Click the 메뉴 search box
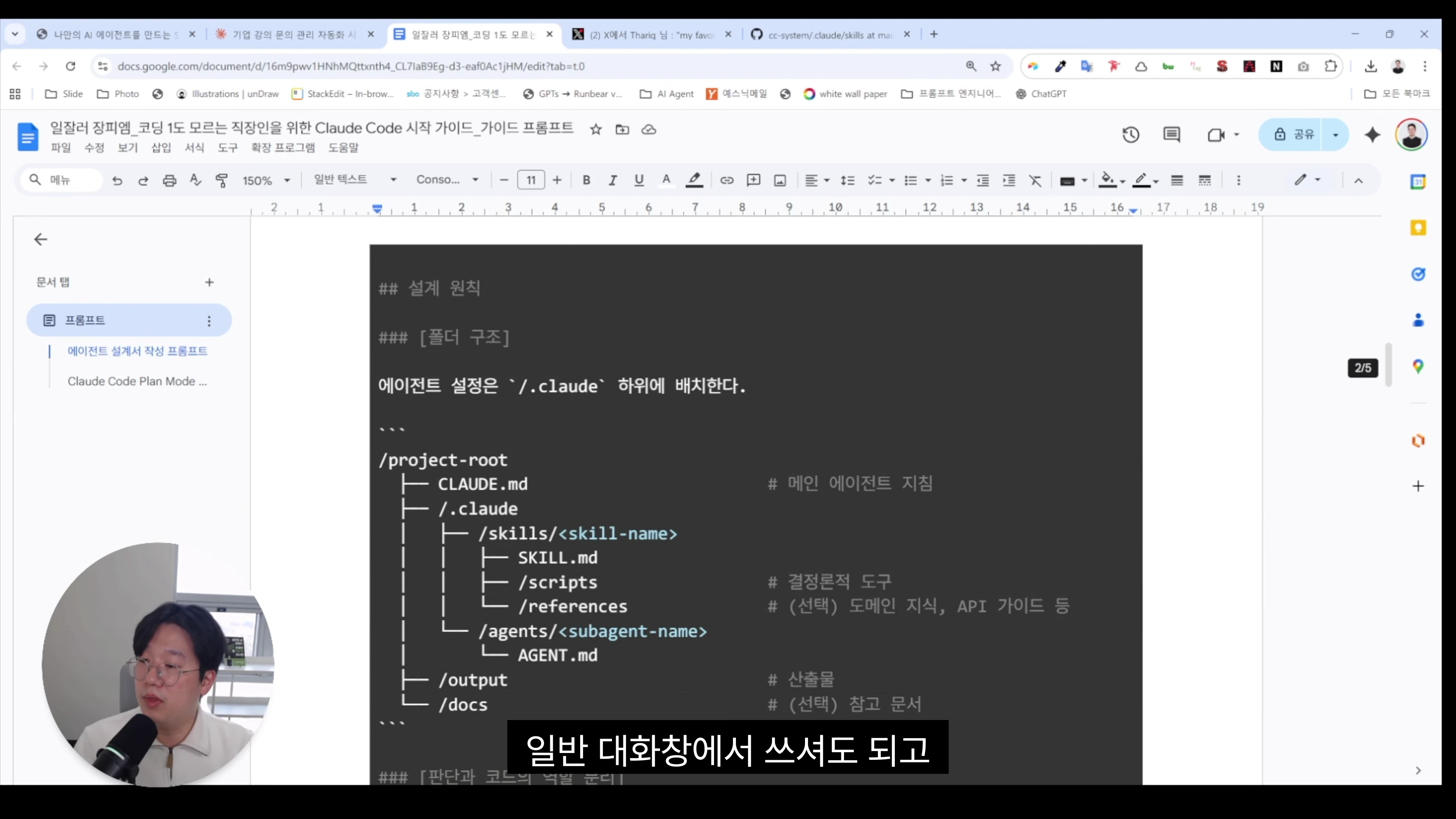This screenshot has width=1456, height=819. coord(61,180)
